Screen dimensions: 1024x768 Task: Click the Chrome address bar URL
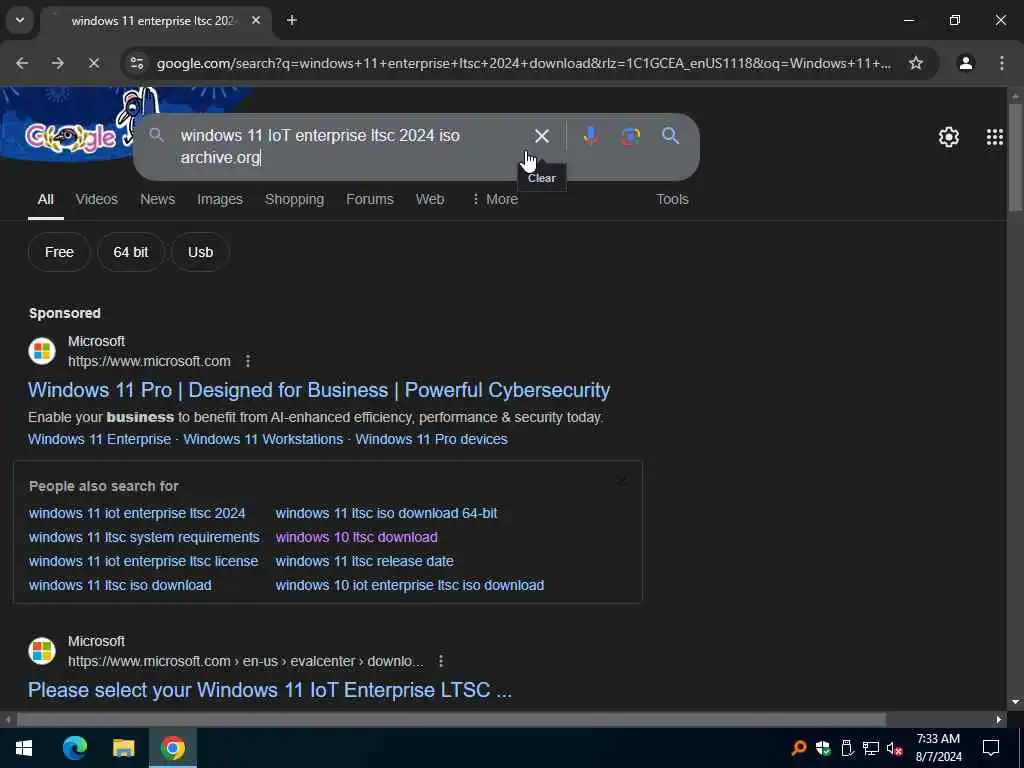coord(524,63)
